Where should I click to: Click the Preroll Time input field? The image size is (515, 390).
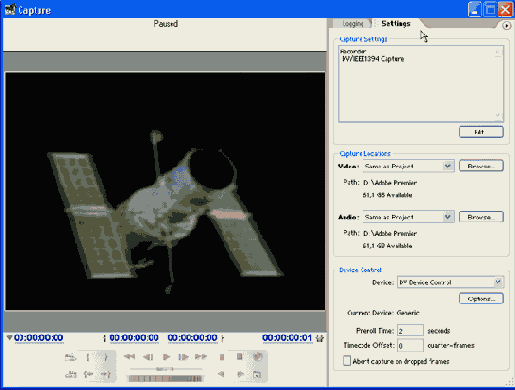(x=410, y=331)
